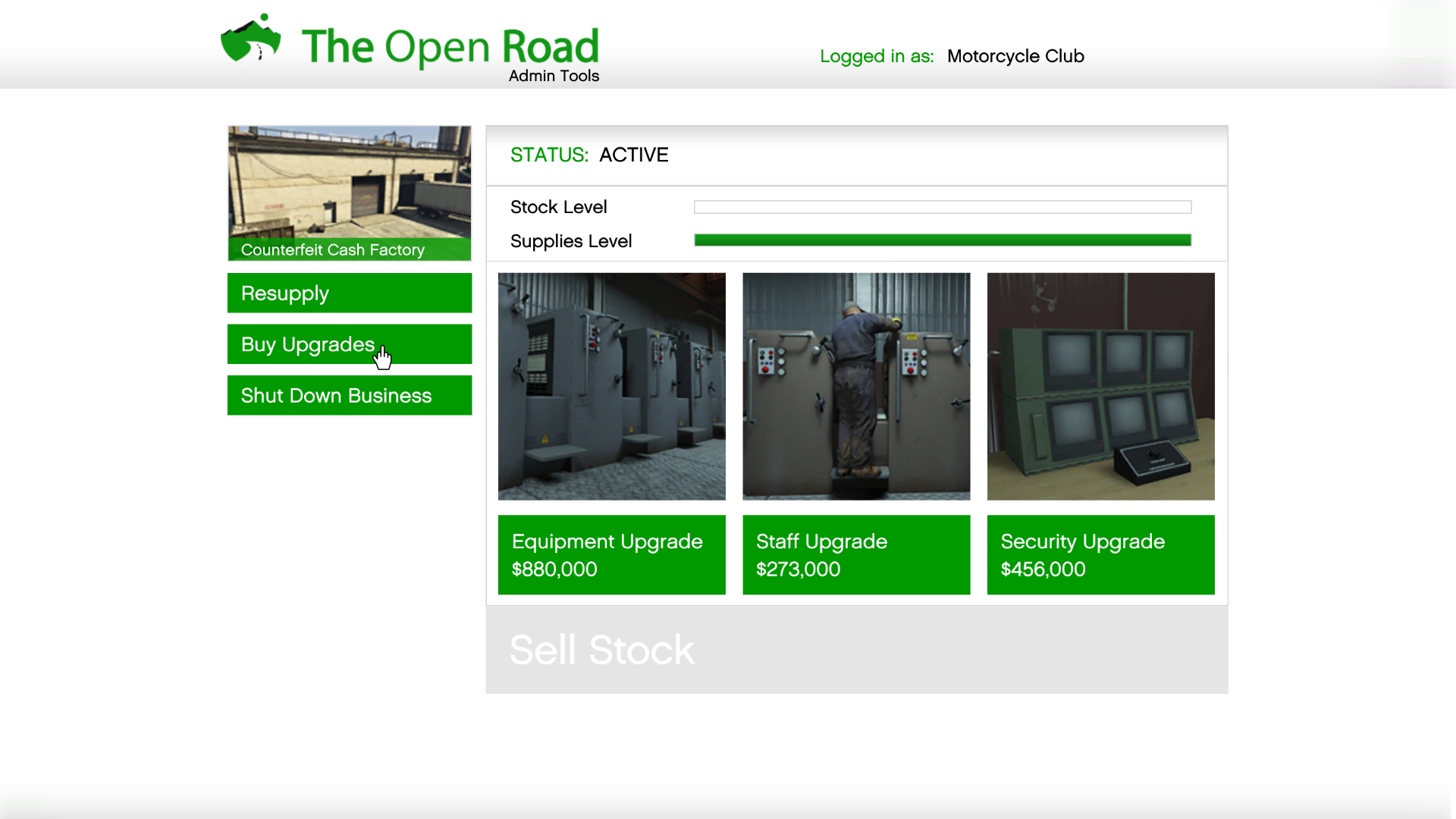Click the Supplies Level label

570,241
